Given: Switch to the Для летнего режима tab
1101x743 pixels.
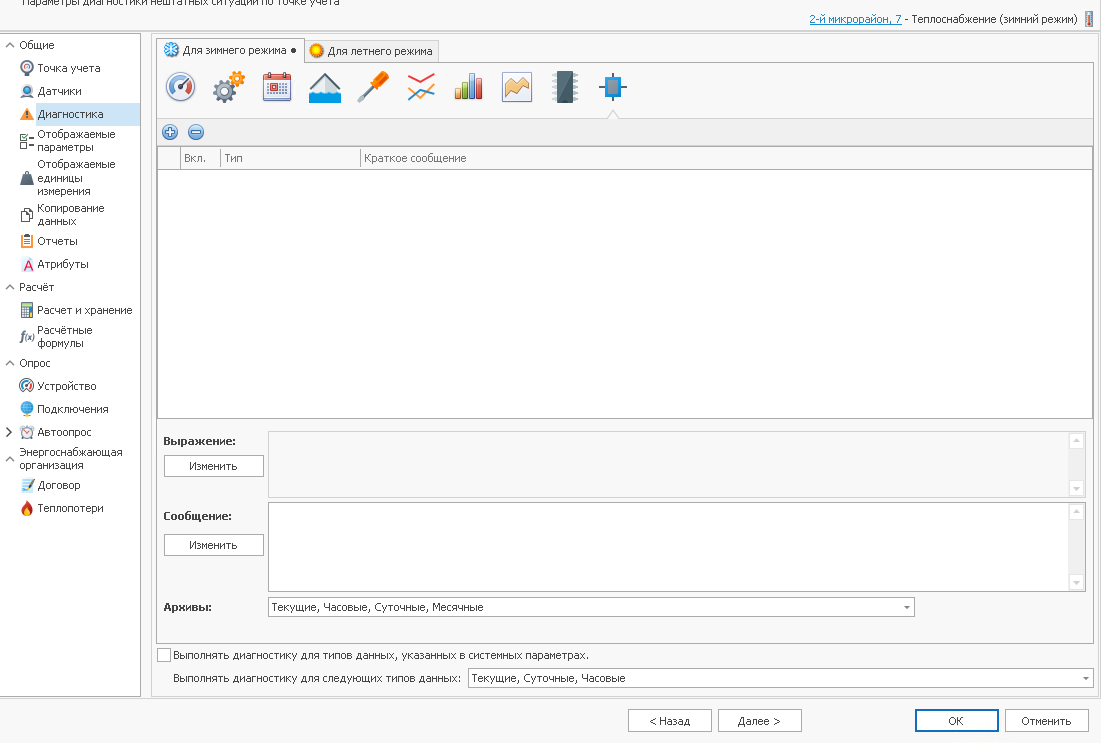Looking at the screenshot, I should 371,51.
